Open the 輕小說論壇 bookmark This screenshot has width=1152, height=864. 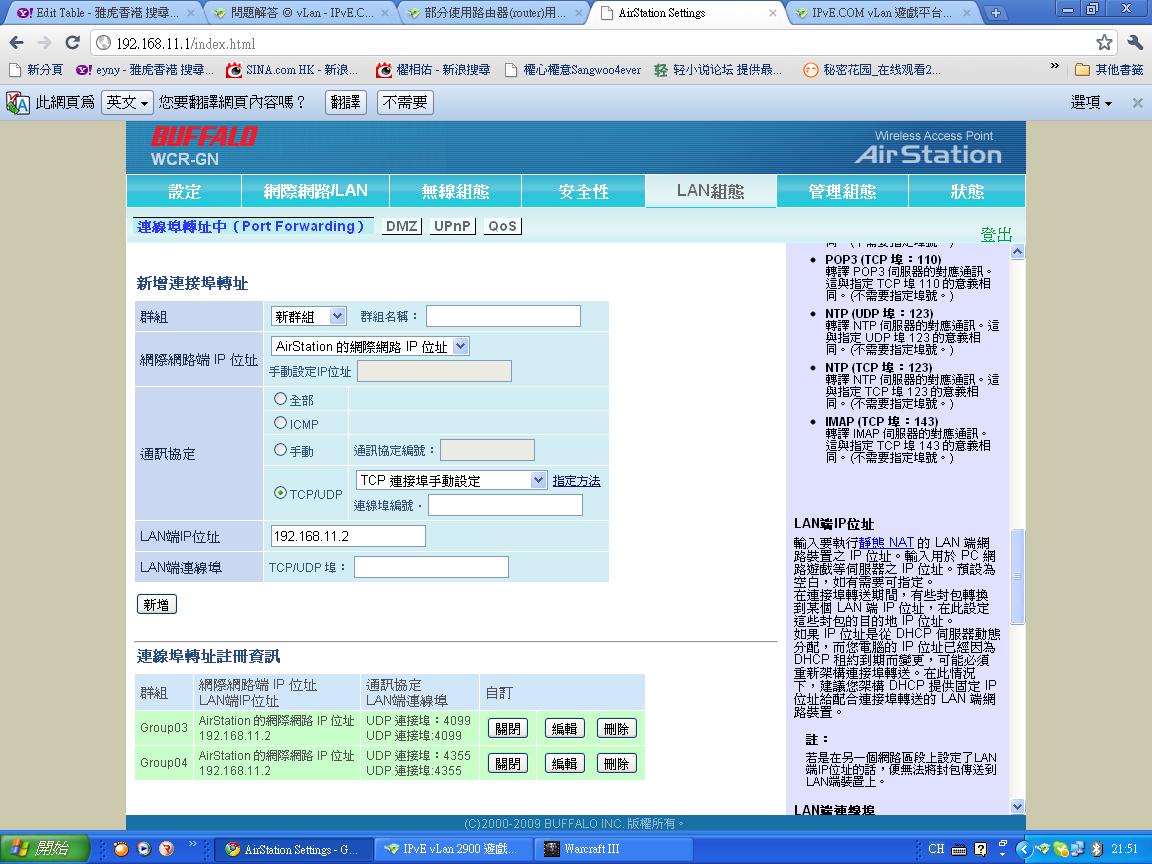coord(718,70)
